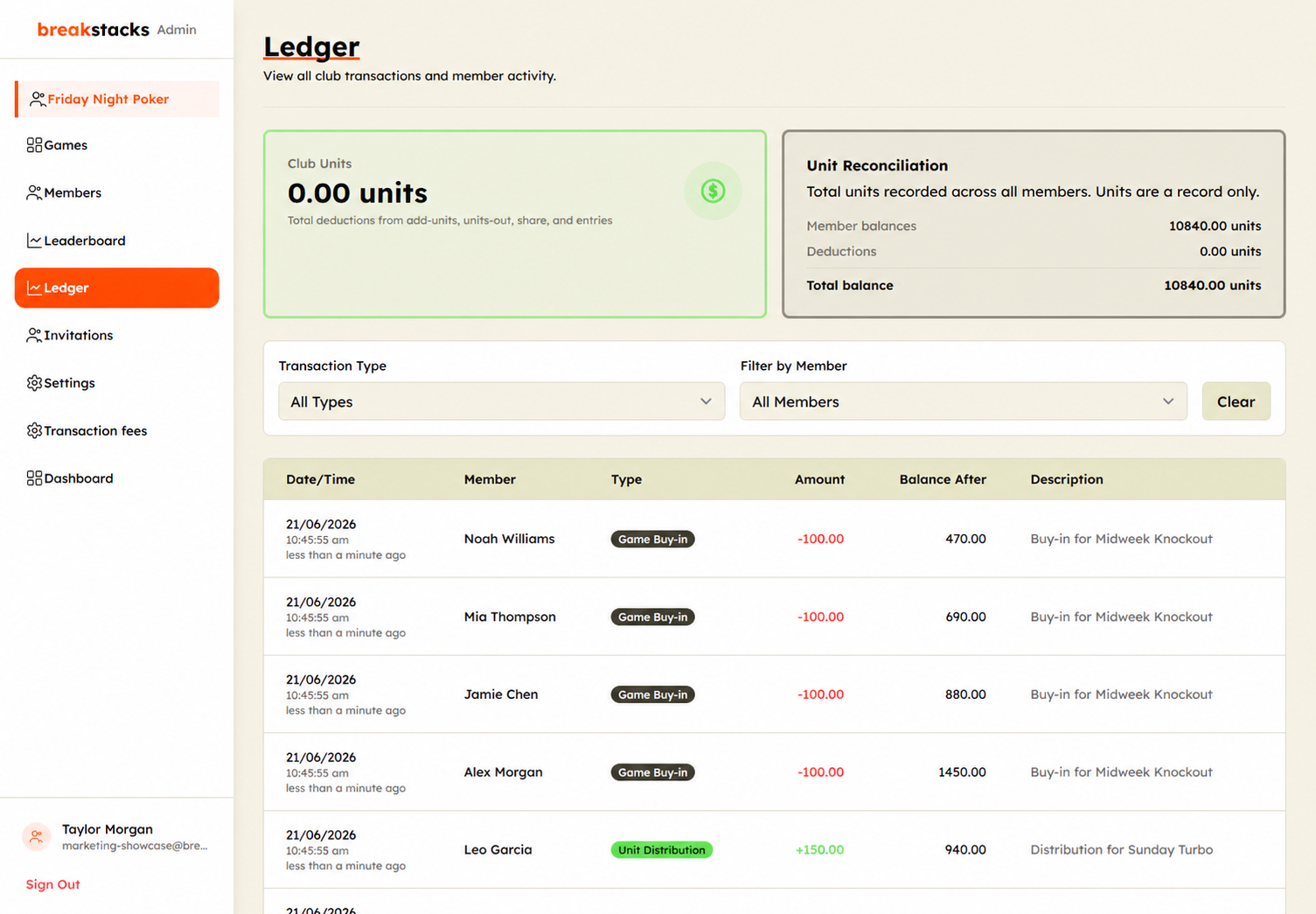1316x914 pixels.
Task: Click the Unit Reconciliation heading
Action: tap(877, 165)
